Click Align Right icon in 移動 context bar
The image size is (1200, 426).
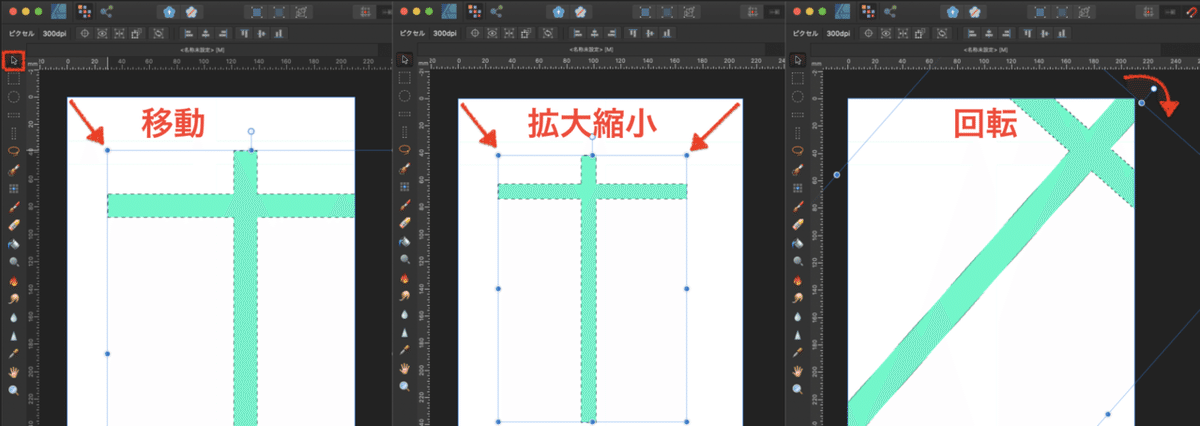click(x=223, y=33)
